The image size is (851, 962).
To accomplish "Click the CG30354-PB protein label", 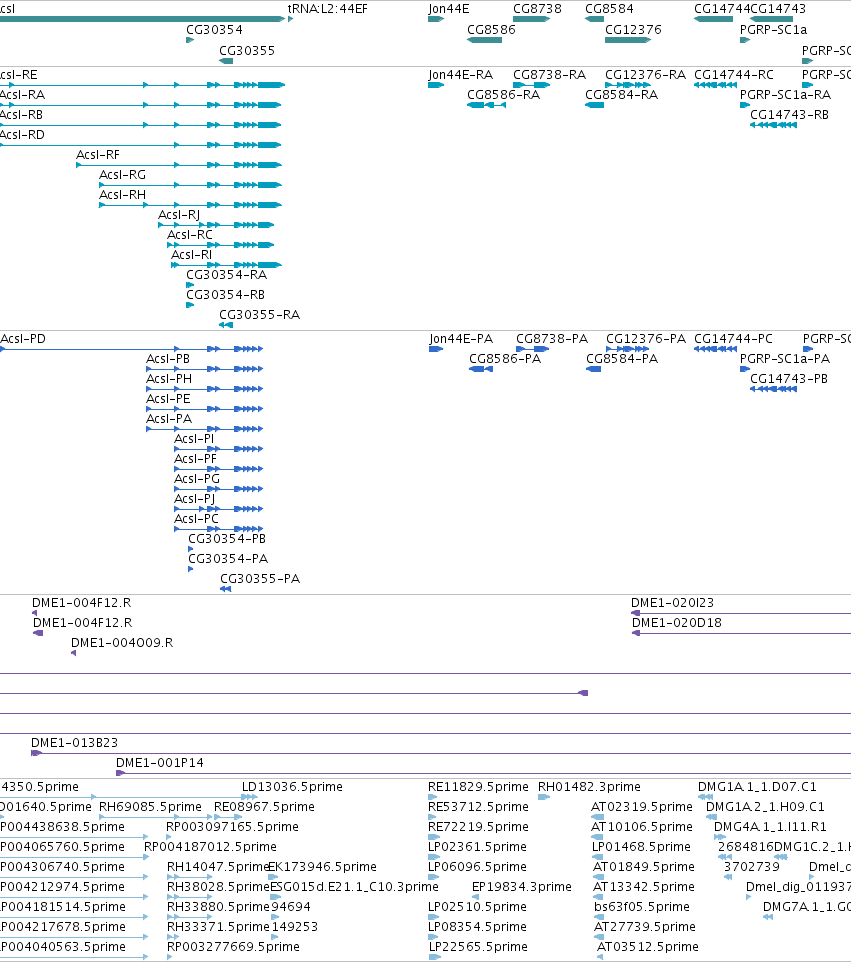I will [226, 539].
